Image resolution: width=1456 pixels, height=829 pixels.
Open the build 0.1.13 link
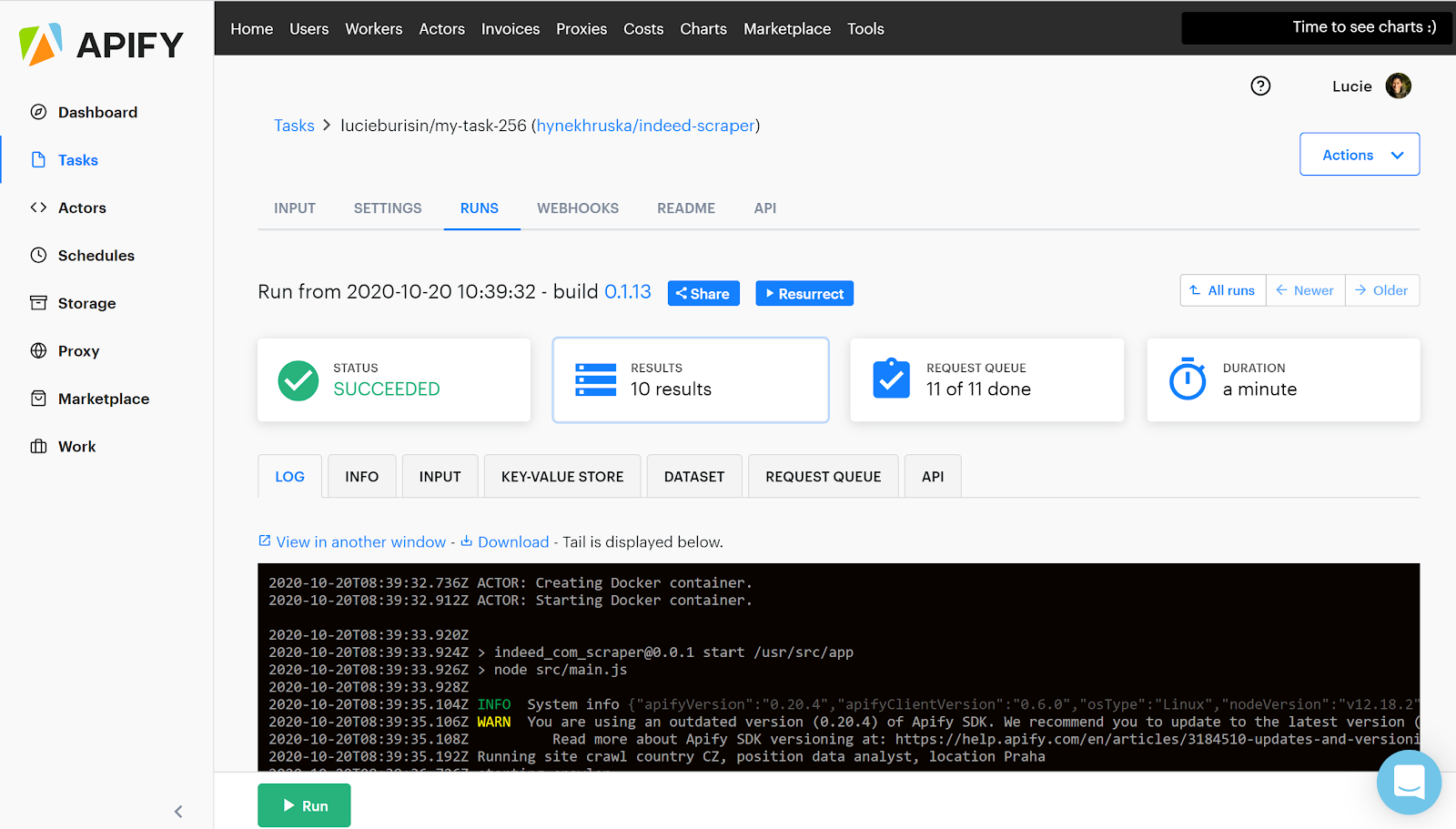pyautogui.click(x=628, y=292)
